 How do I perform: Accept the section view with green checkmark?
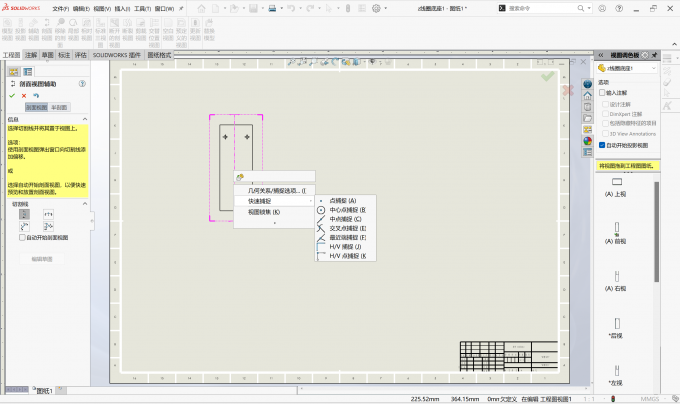tap(12, 96)
